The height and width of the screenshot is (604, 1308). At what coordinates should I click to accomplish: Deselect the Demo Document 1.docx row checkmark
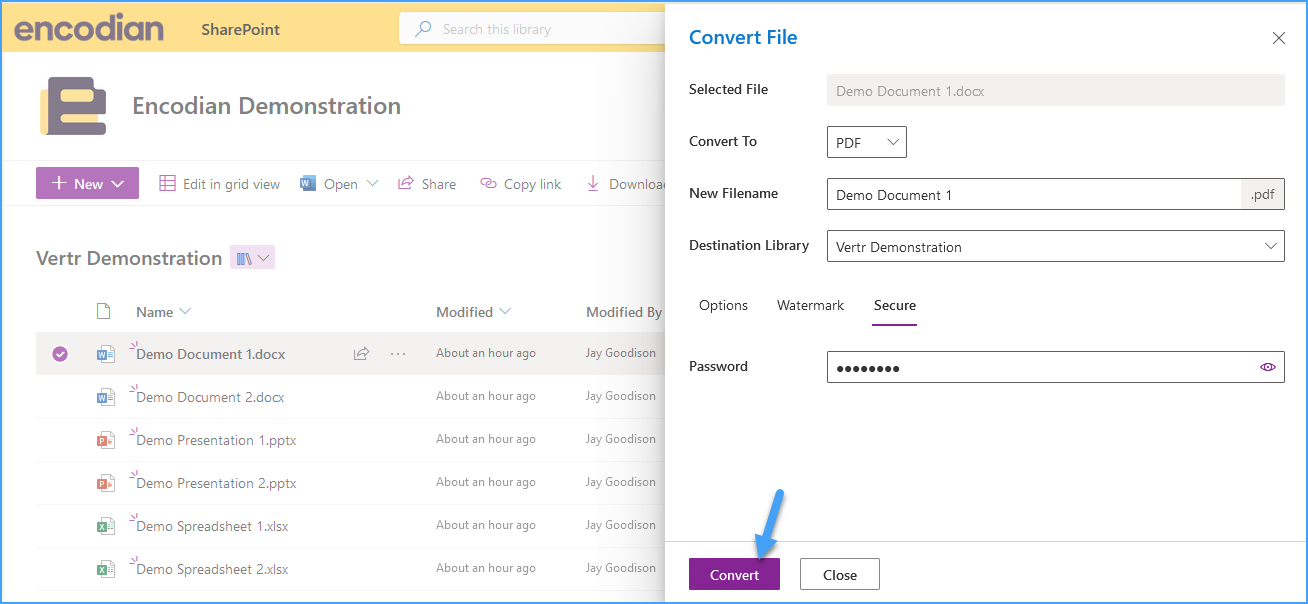pyautogui.click(x=60, y=353)
